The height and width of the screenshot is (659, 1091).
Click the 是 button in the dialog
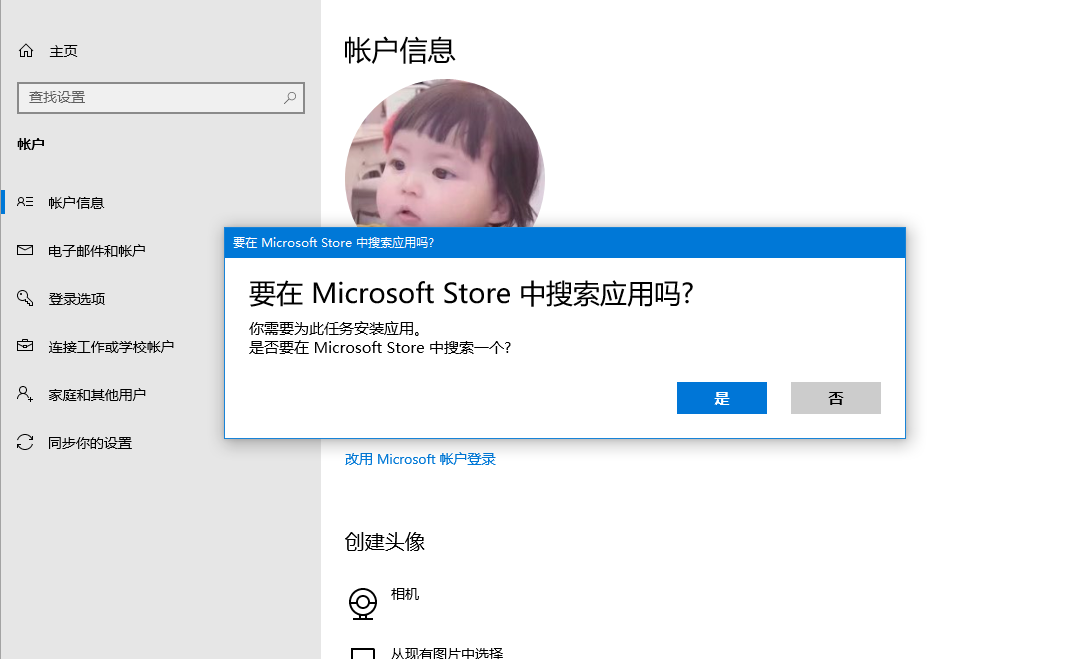[x=722, y=398]
